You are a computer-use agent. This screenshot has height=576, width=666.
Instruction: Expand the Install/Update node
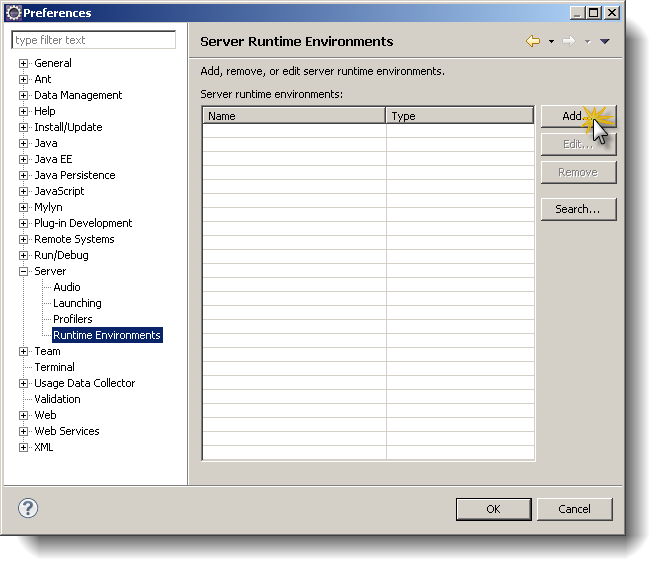[x=23, y=127]
